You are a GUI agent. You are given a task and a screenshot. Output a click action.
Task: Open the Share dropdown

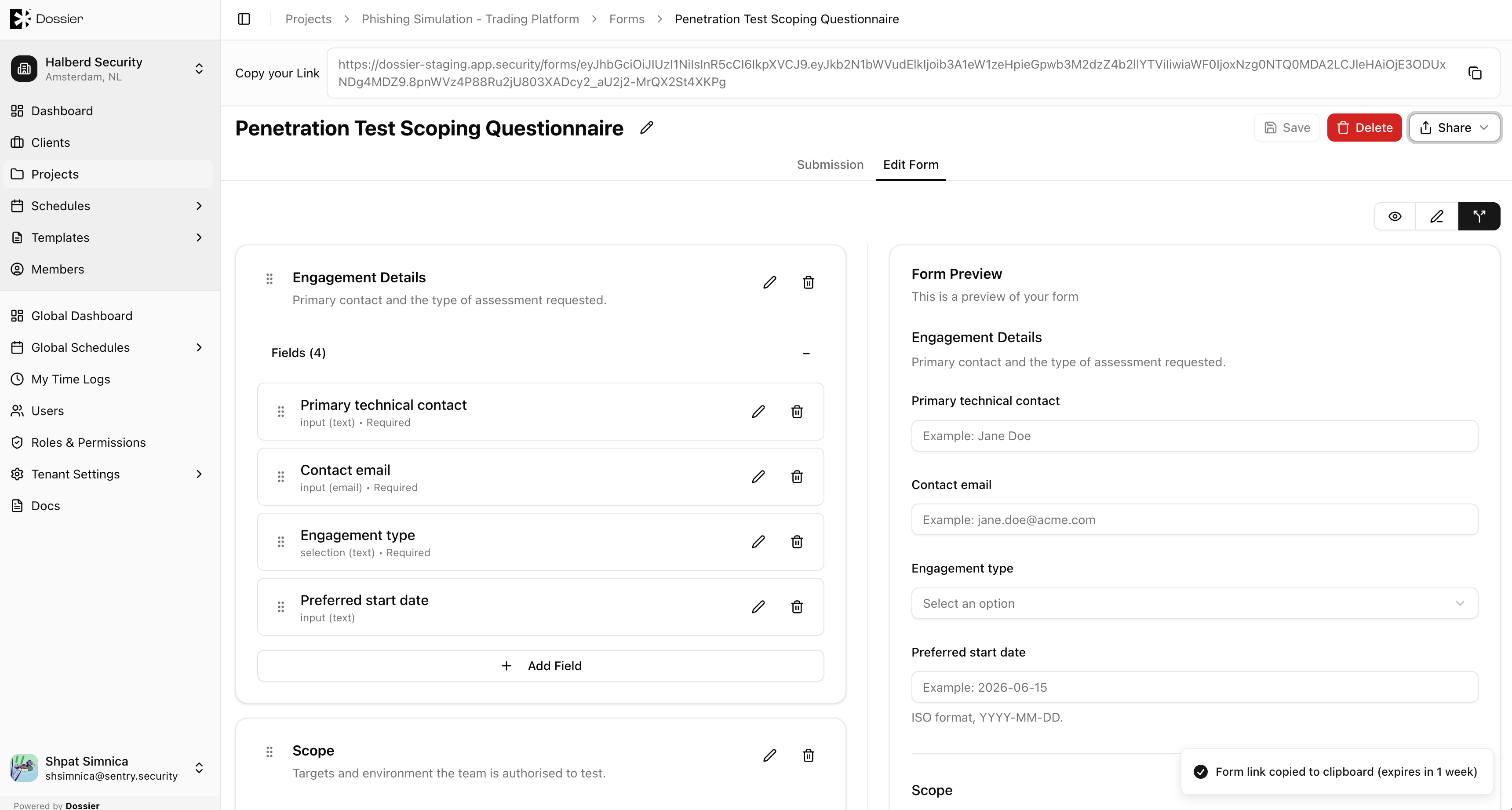(x=1454, y=128)
